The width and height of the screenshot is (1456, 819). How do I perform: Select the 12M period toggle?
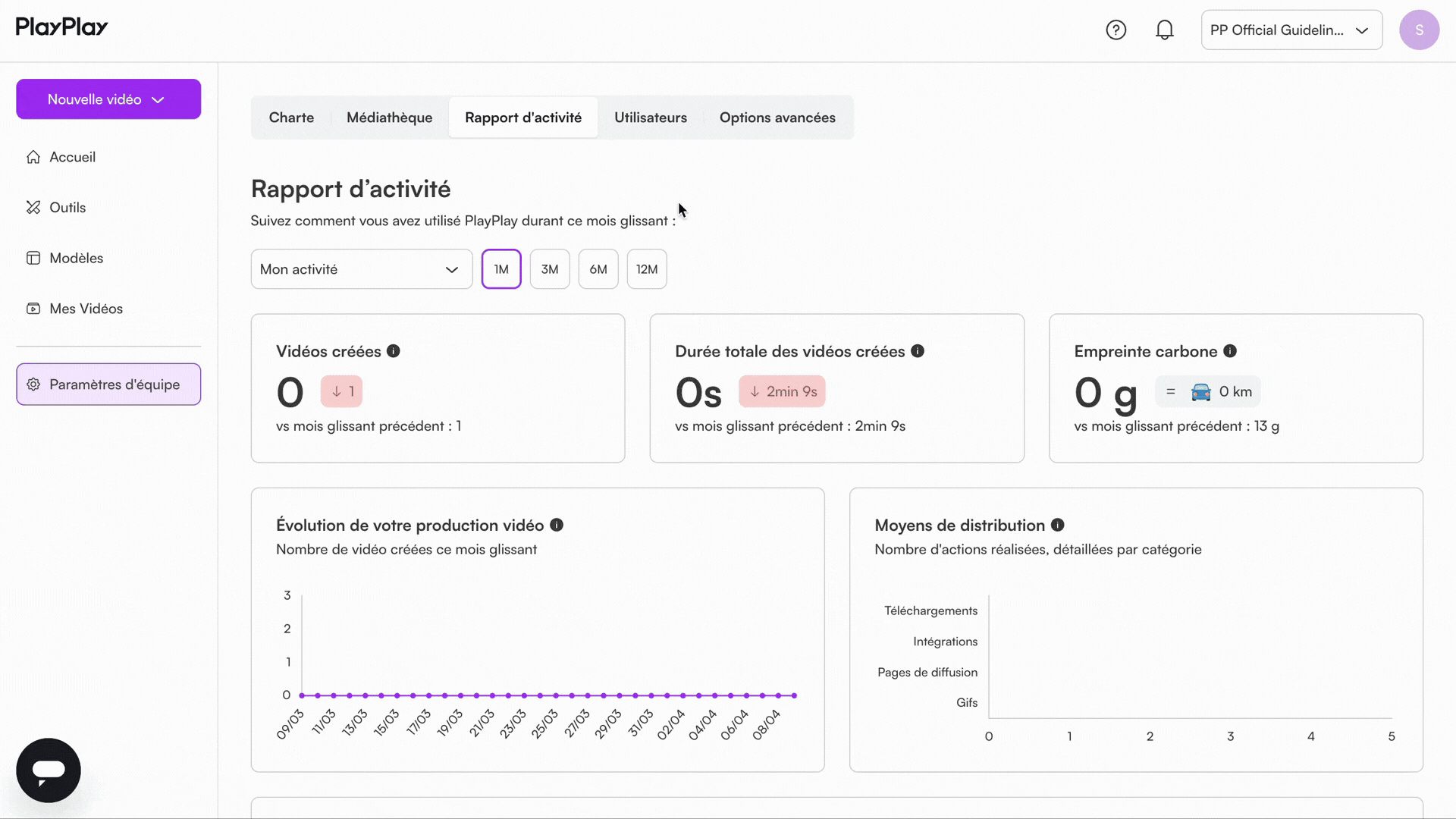tap(647, 269)
